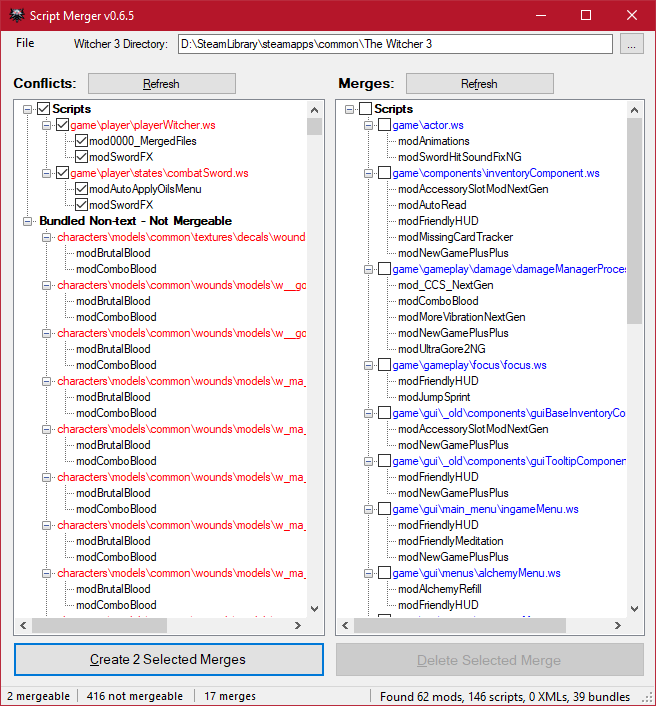Click the Conflicts panel horizontal scrollbar thumb

coord(100,625)
